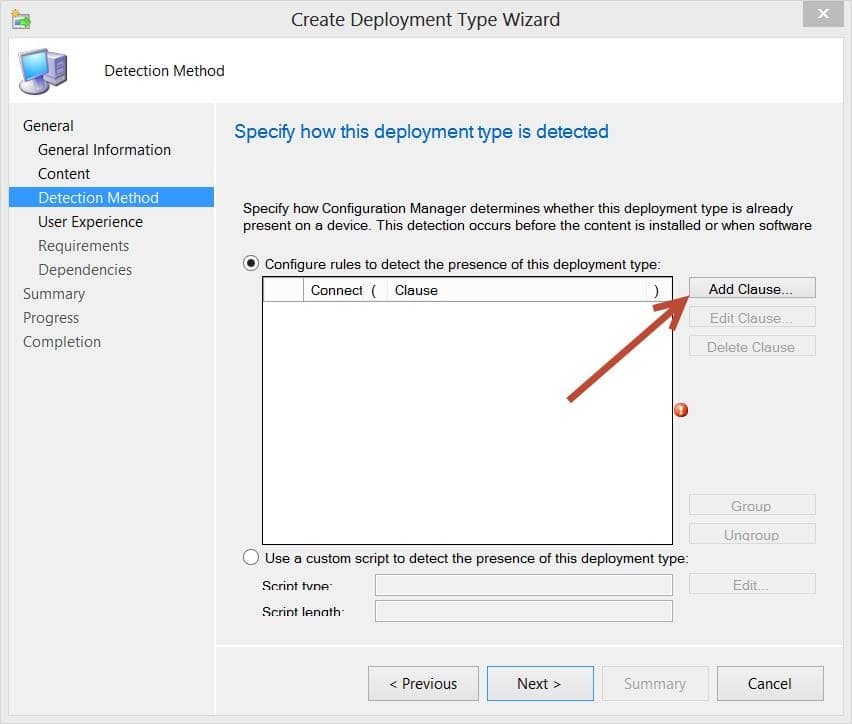Image resolution: width=852 pixels, height=724 pixels.
Task: Select the Content wizard step
Action: point(64,173)
